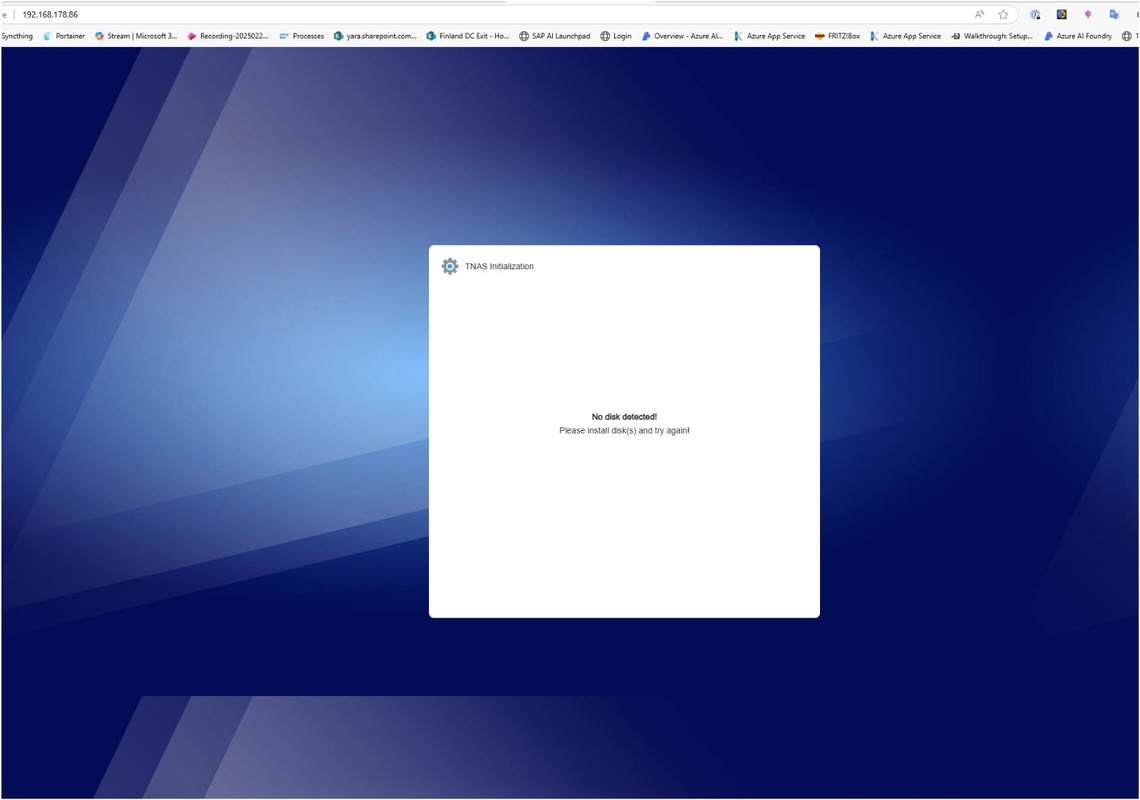
Task: Click the 'TNAS Initialization' dialog title
Action: pyautogui.click(x=499, y=266)
